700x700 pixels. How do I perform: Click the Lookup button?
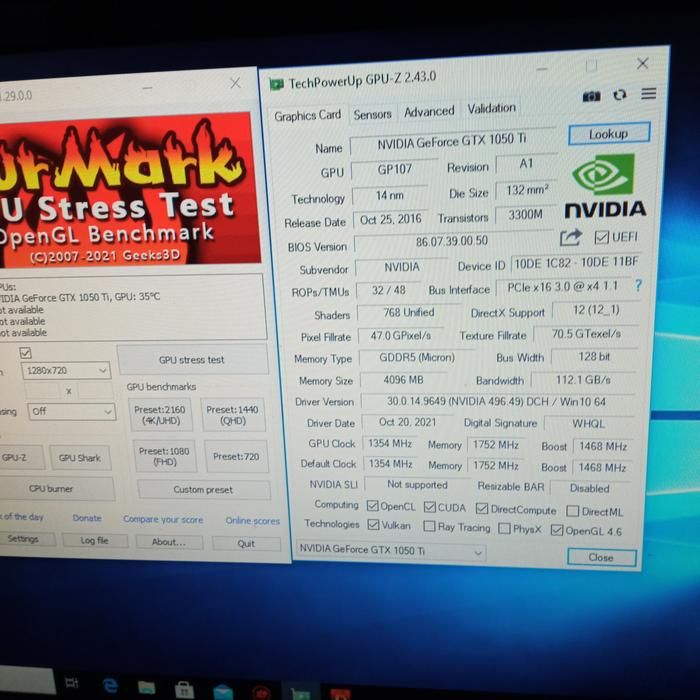click(608, 134)
